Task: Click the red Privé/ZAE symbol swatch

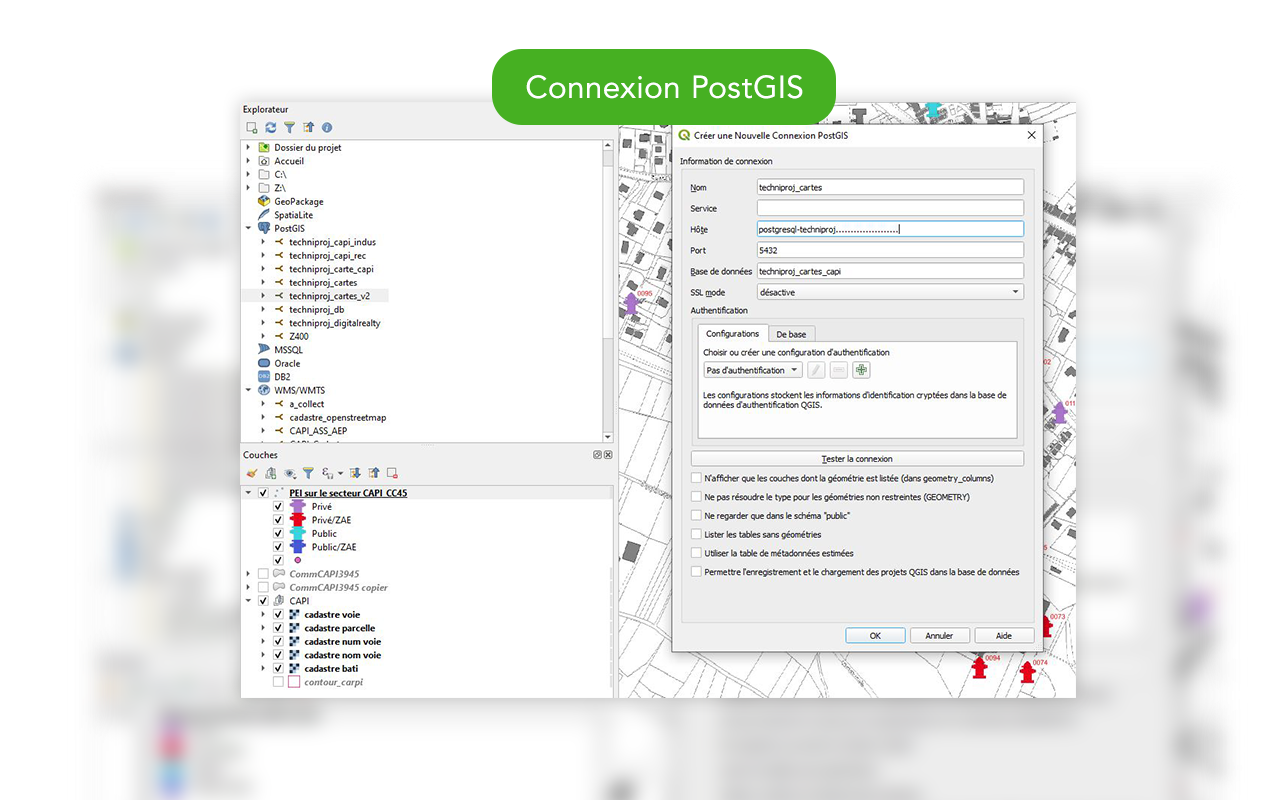Action: point(297,520)
